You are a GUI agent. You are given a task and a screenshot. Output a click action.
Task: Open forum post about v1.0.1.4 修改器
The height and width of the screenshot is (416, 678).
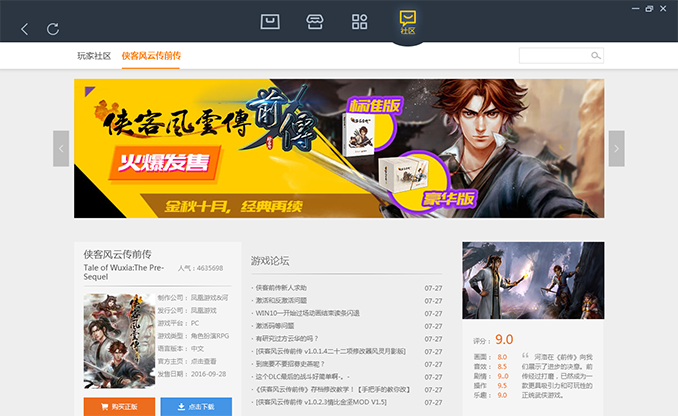coord(331,351)
